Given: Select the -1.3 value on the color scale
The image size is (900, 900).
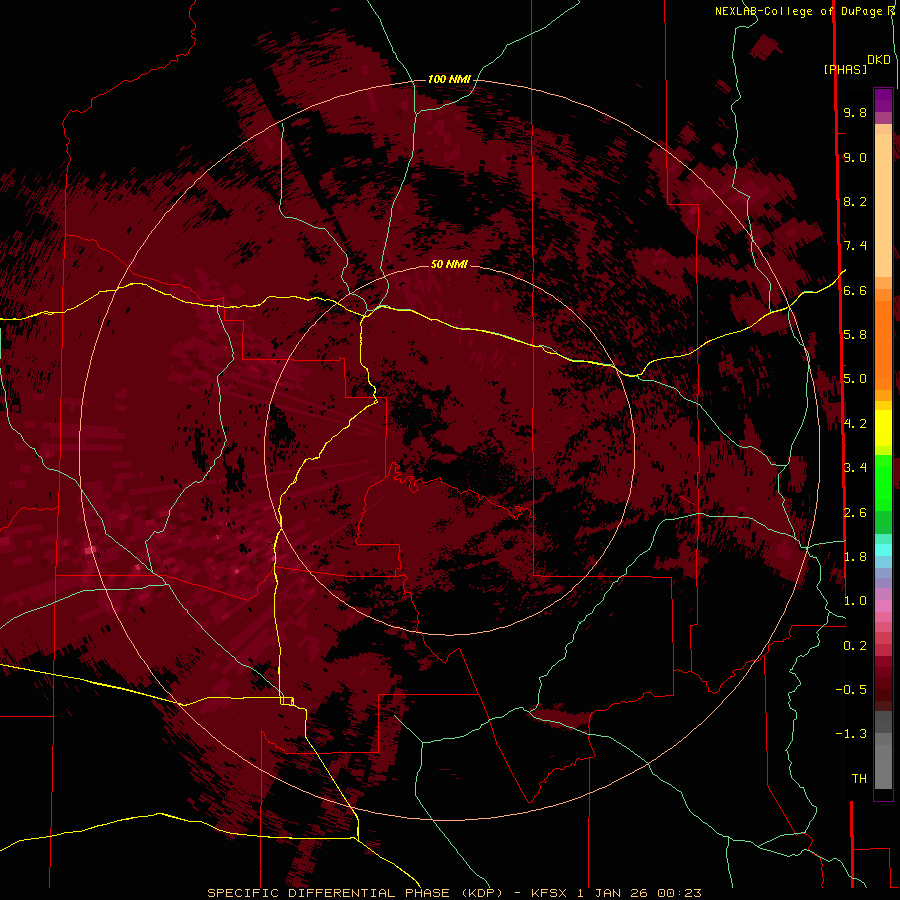Looking at the screenshot, I should pos(851,734).
